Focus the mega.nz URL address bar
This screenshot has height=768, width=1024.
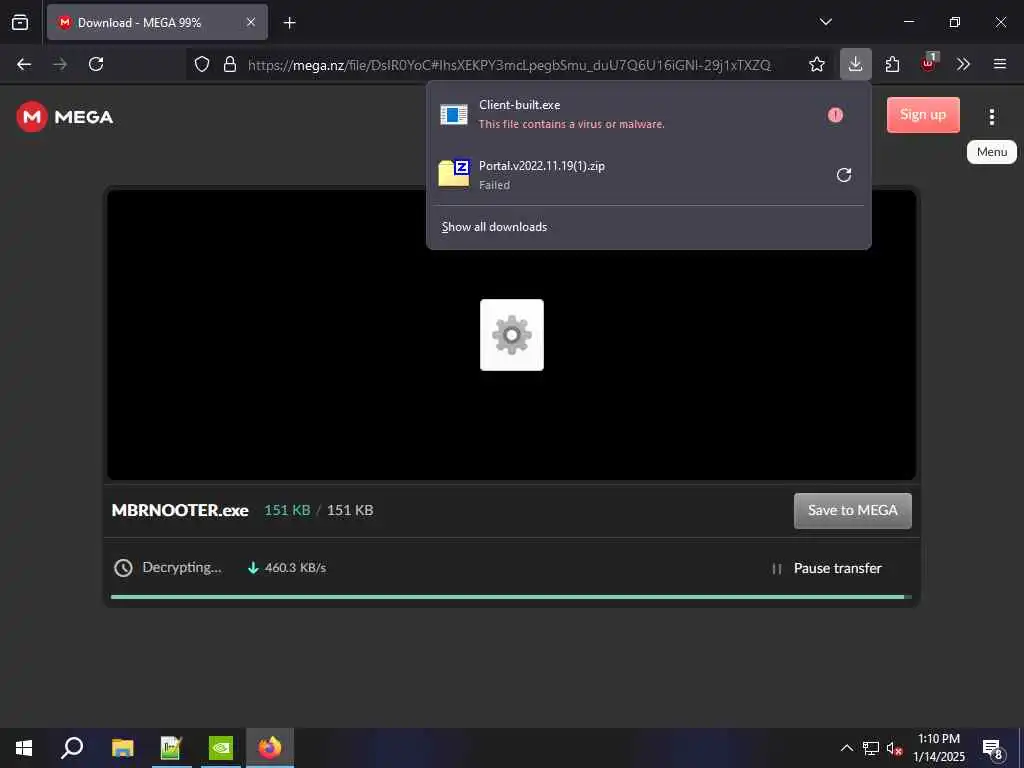point(509,65)
